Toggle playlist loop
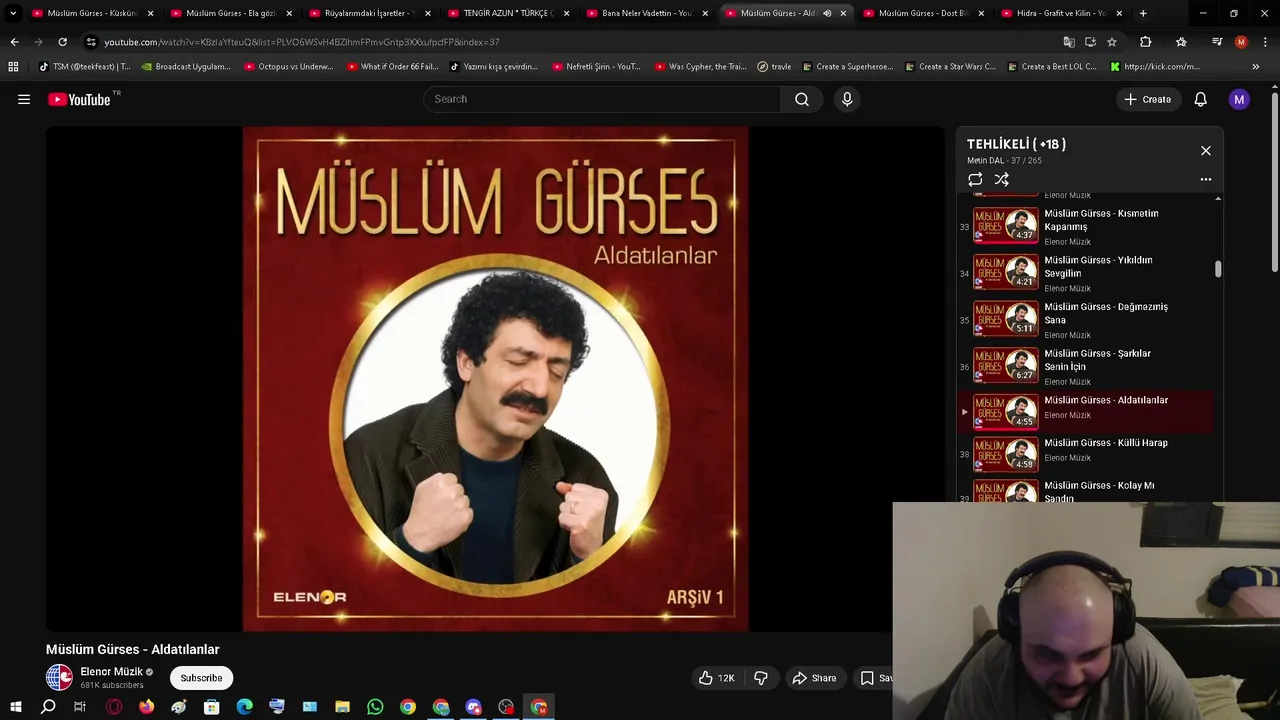 point(975,180)
